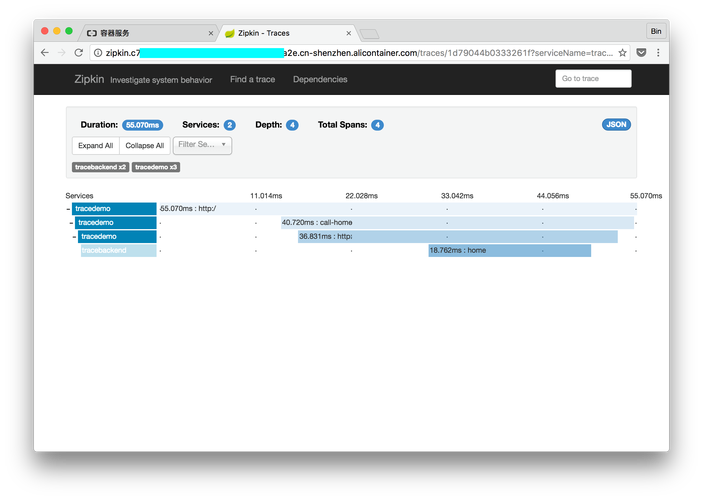Open a new browser tab

[369, 34]
